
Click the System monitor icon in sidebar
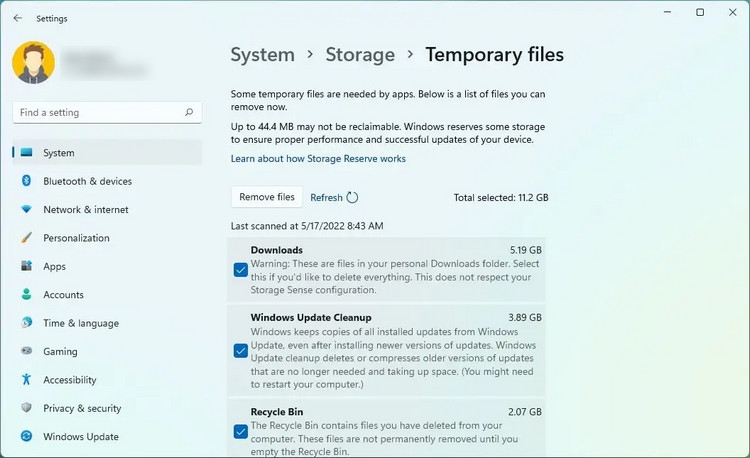(27, 153)
